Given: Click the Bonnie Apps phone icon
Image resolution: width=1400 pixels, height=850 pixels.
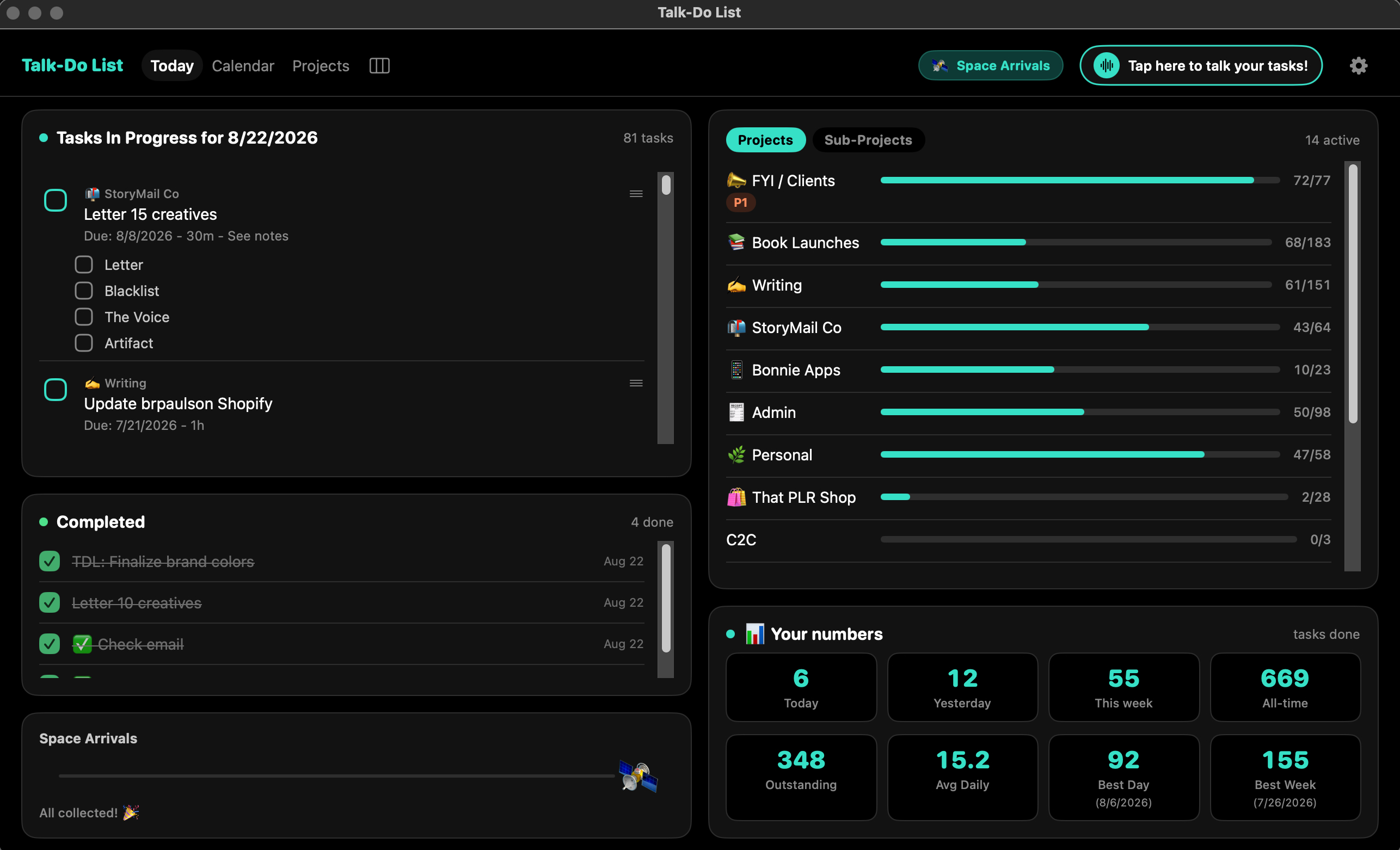Looking at the screenshot, I should (736, 370).
